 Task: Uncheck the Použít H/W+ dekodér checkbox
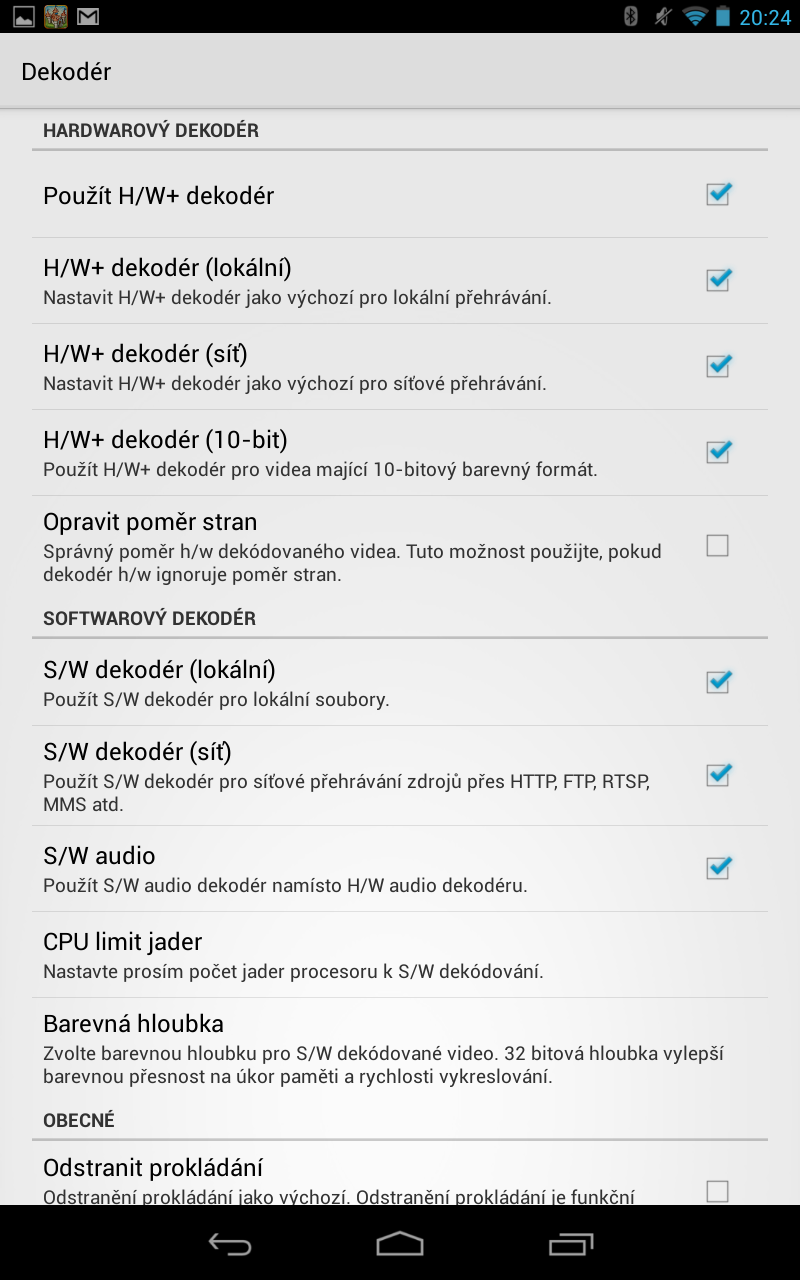(x=718, y=194)
